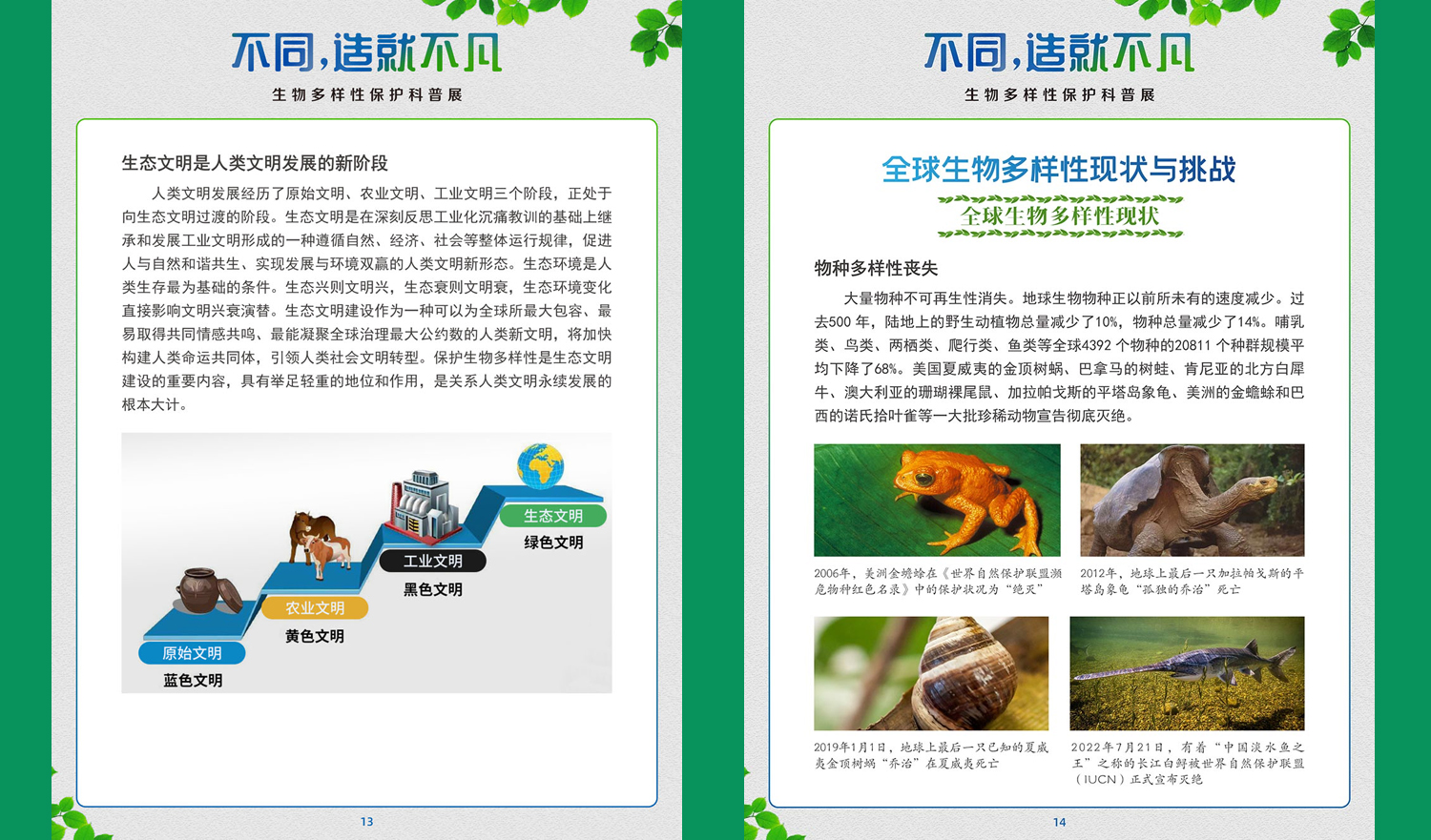The height and width of the screenshot is (840, 1431).
Task: Click the heading 全球生物多样性现状与挑战
Action: [x=1058, y=170]
